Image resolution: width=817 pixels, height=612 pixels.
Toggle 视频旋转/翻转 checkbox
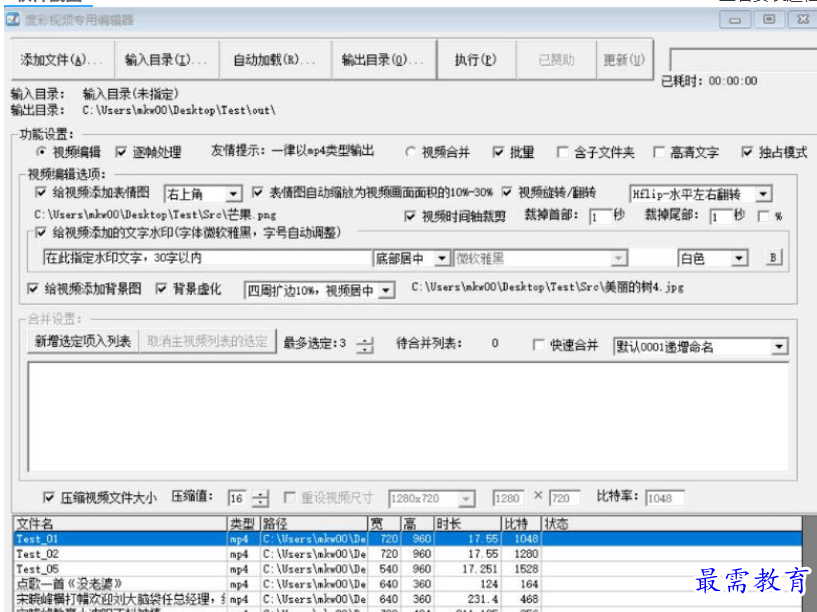pos(506,192)
